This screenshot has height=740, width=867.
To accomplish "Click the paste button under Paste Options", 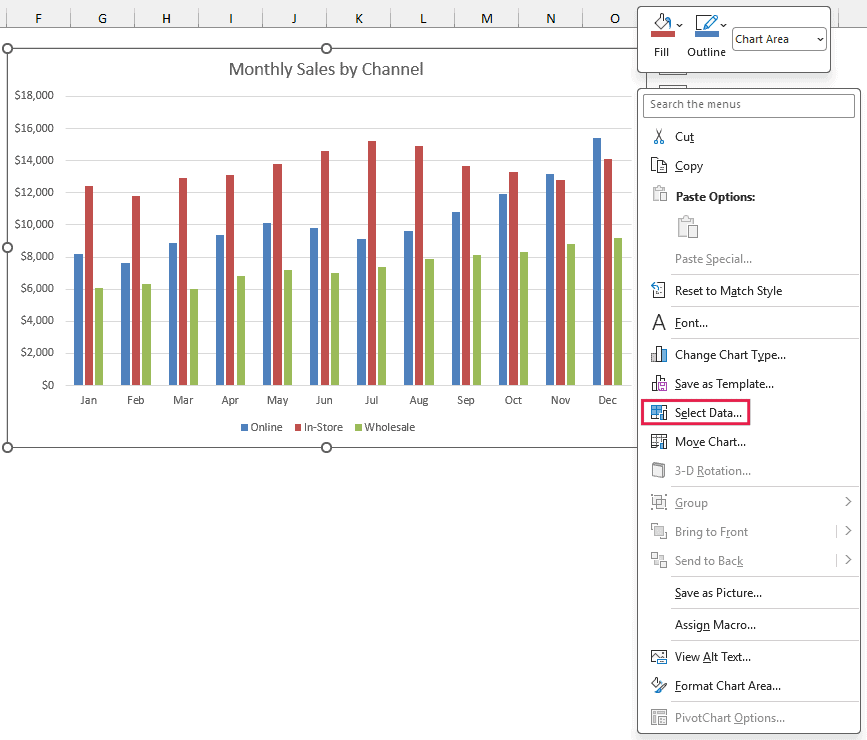I will (687, 227).
